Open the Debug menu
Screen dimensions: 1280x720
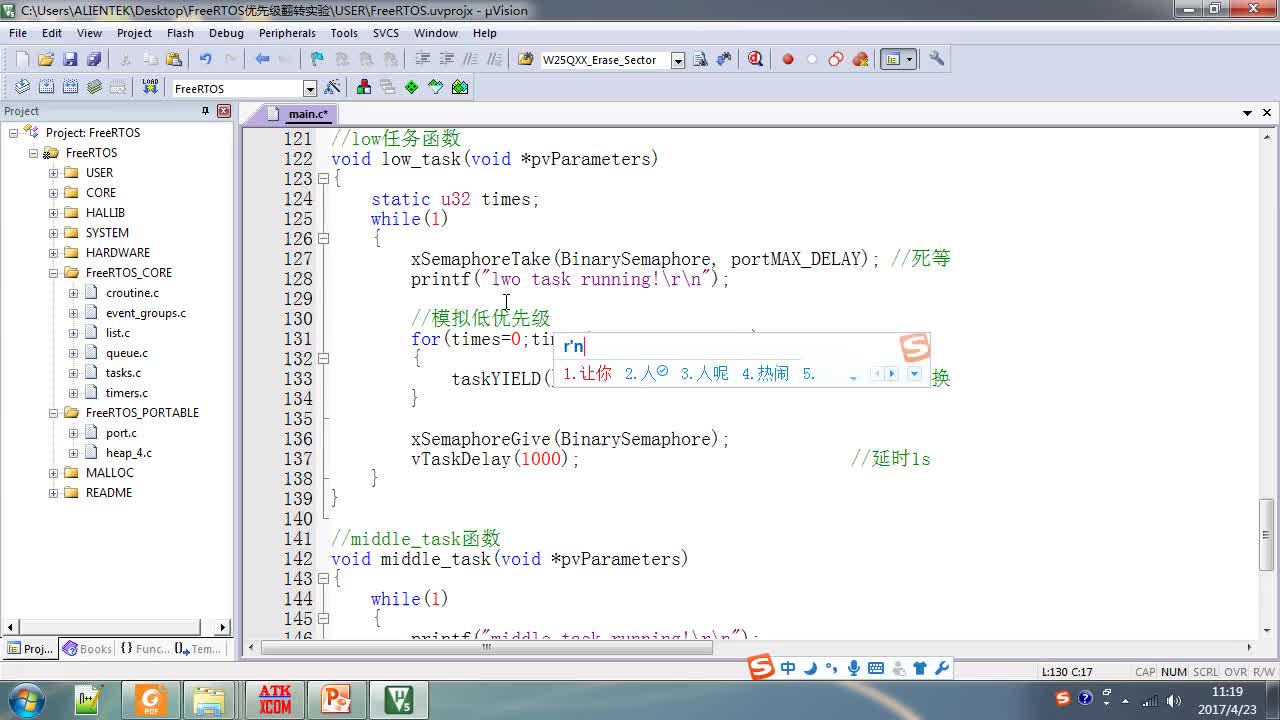[x=226, y=33]
